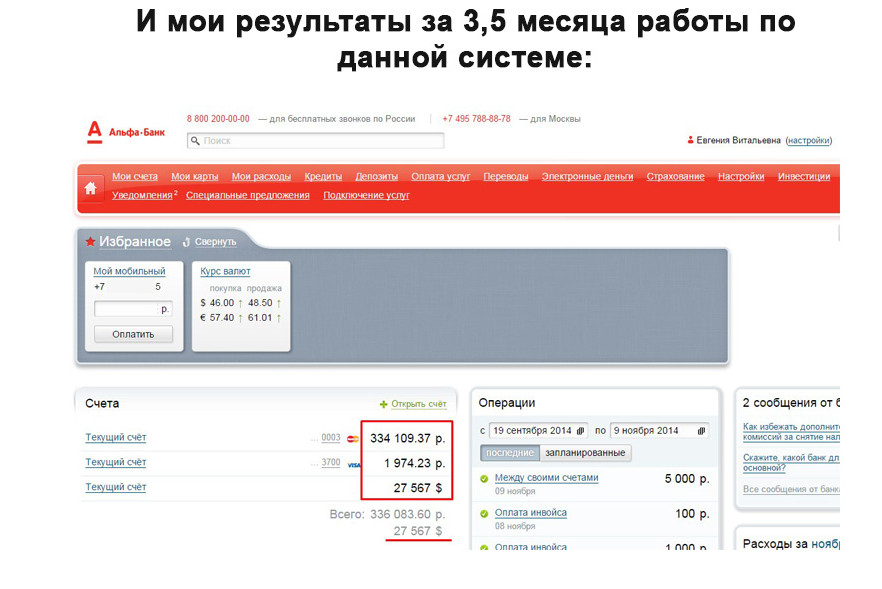Click total Всего: 336 083.60 р.
The image size is (882, 589).
[388, 514]
